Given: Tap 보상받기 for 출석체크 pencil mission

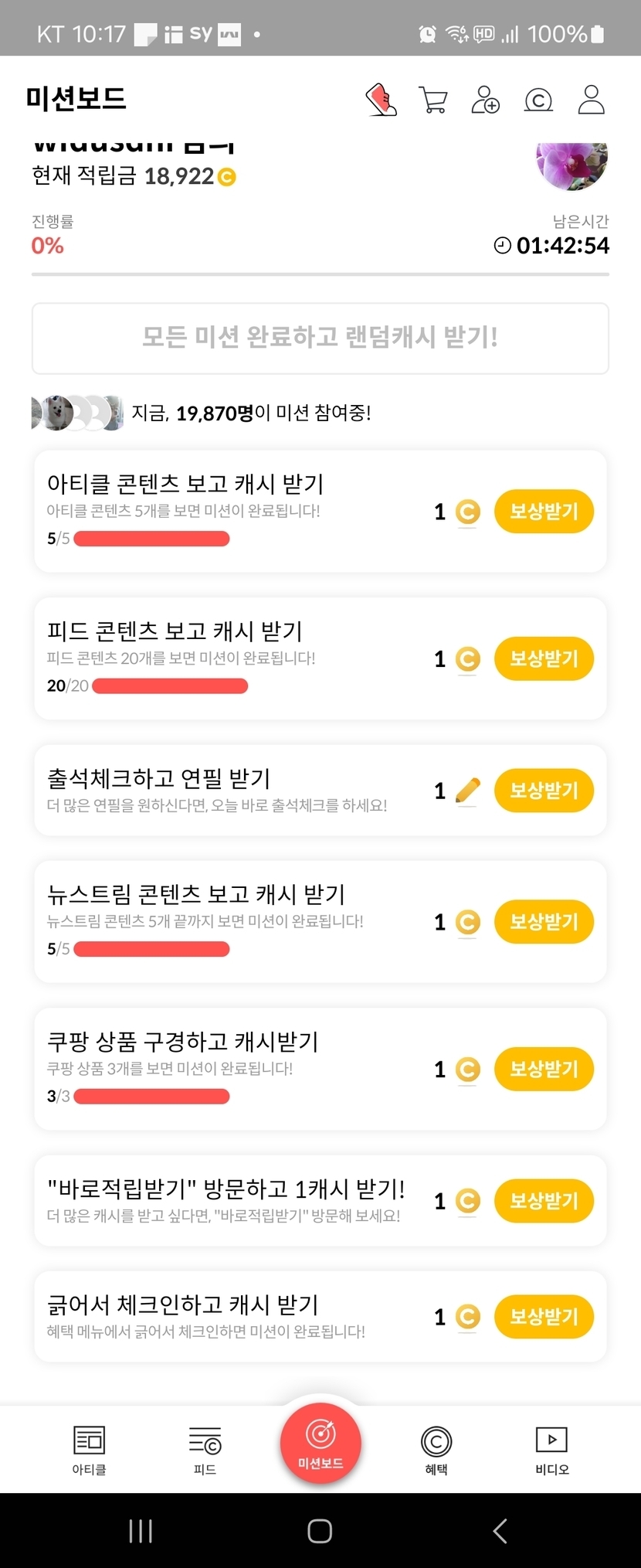Looking at the screenshot, I should 544,791.
